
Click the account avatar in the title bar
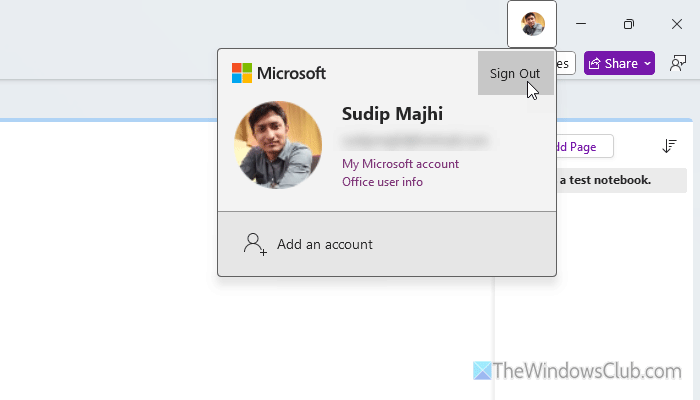(532, 24)
